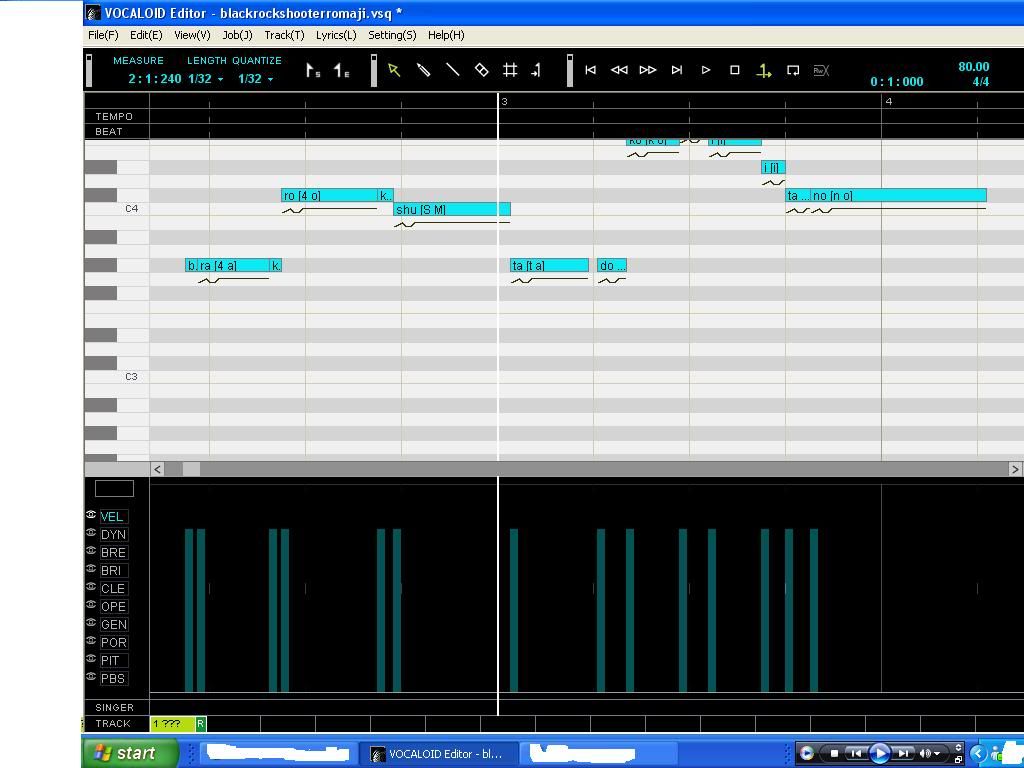Viewport: 1024px width, 768px height.
Task: Select the PBS parameter button
Action: pos(113,679)
